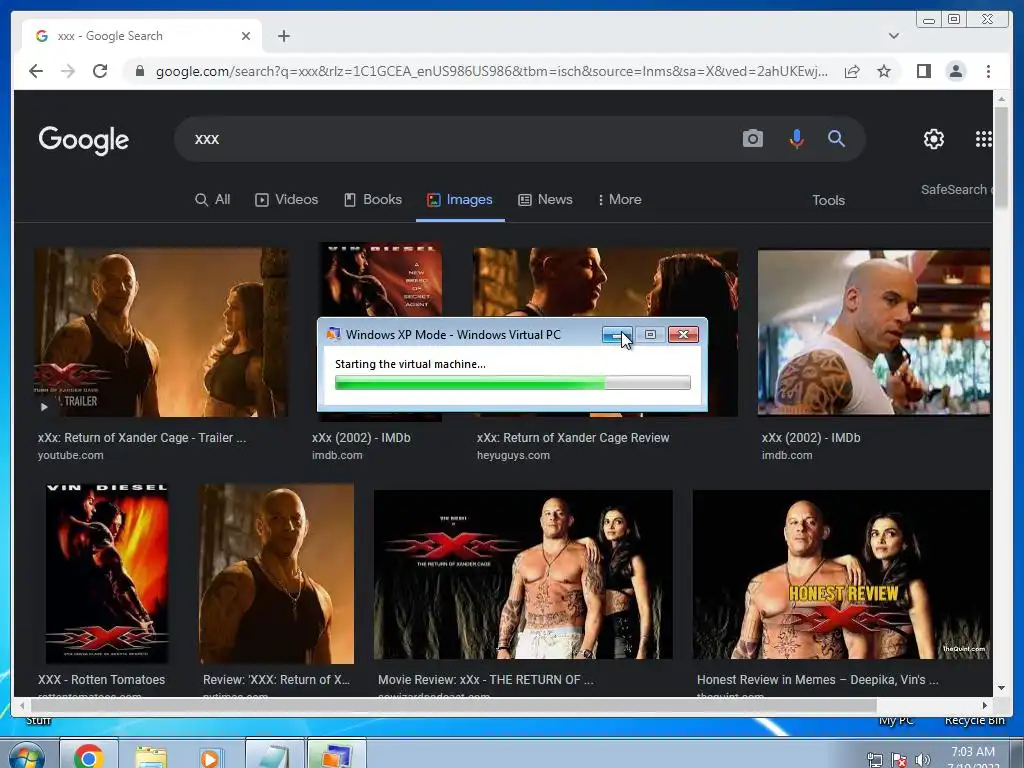Share this page using the share icon

click(852, 71)
